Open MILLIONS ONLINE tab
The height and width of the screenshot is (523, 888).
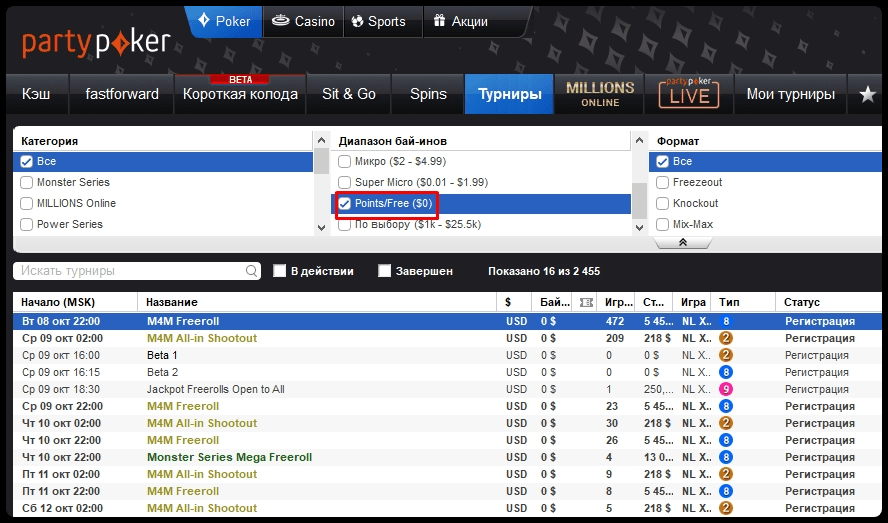pyautogui.click(x=600, y=94)
